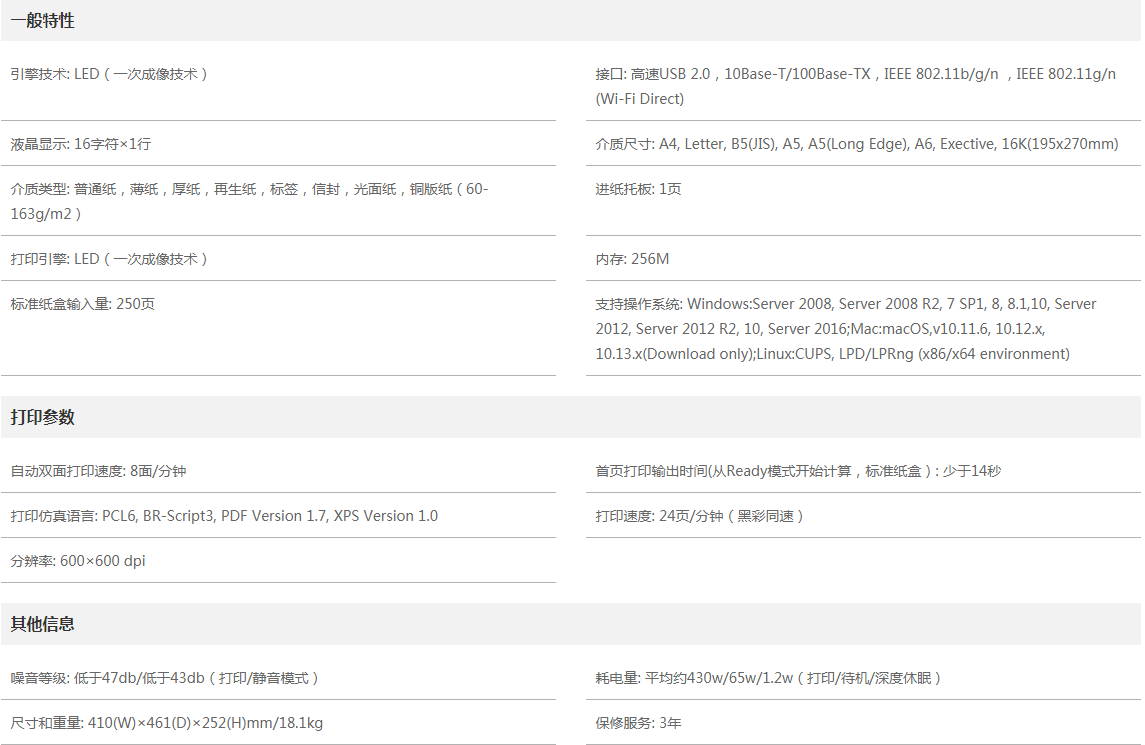Click the 液晶显示 16字符×1行 entry

pyautogui.click(x=81, y=144)
